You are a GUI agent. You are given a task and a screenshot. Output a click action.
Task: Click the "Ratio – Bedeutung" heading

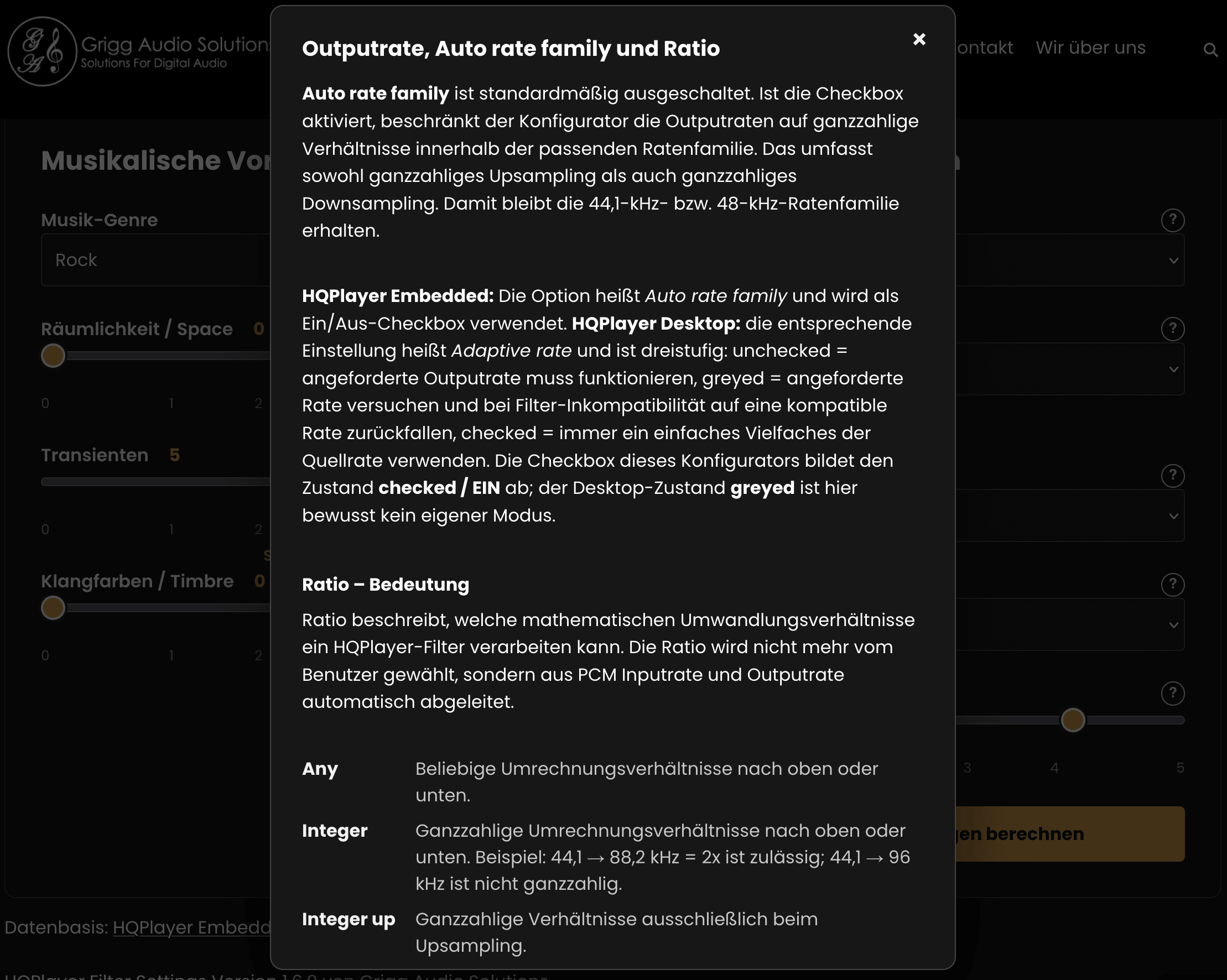[x=385, y=585]
